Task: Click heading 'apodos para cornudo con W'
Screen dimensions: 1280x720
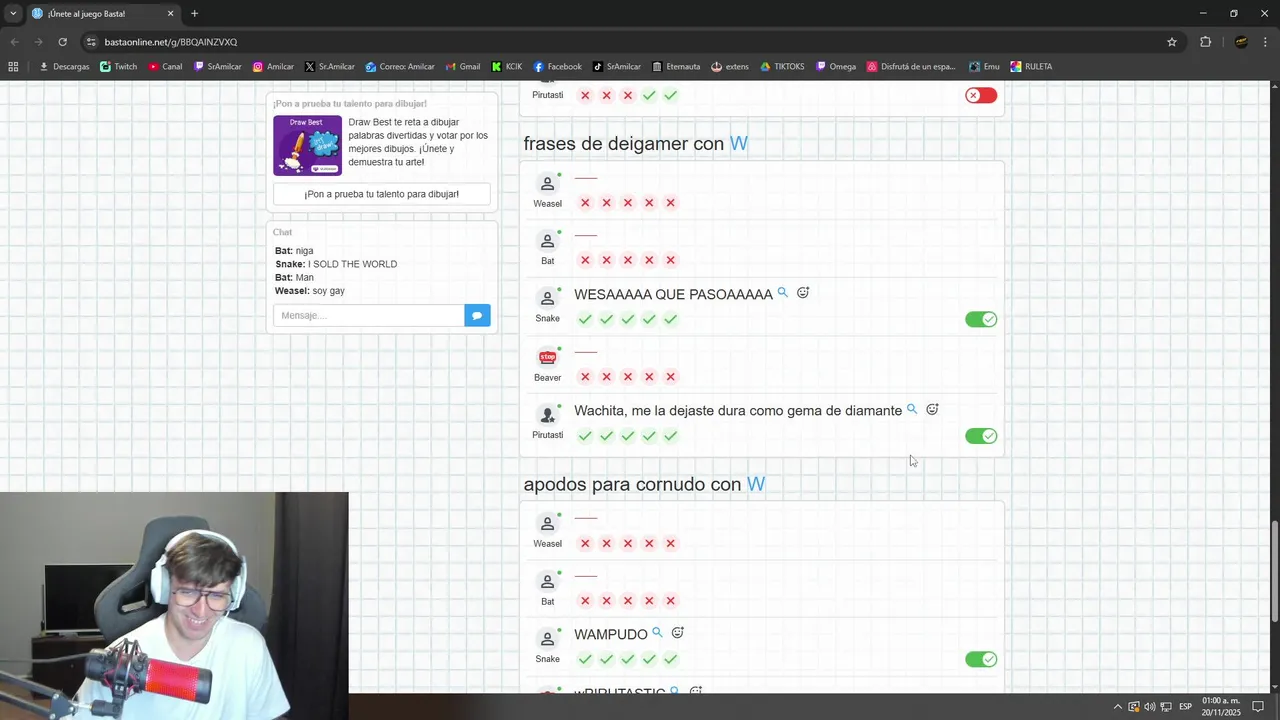Action: (644, 484)
